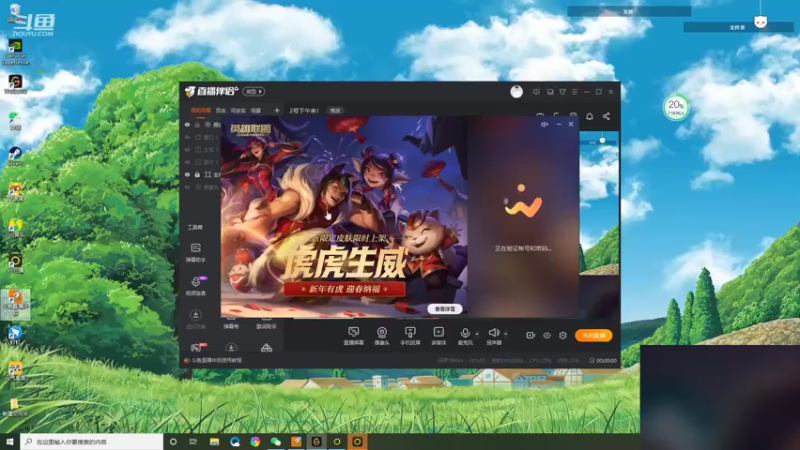The image size is (800, 450).
Task: Click the Windows search box
Action: [x=92, y=441]
